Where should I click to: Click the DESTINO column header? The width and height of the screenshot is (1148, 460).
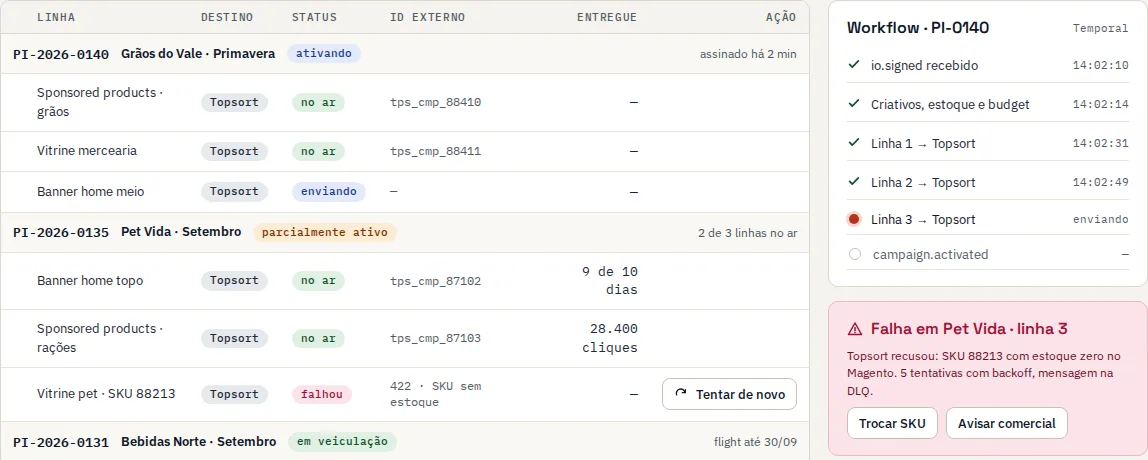point(227,17)
